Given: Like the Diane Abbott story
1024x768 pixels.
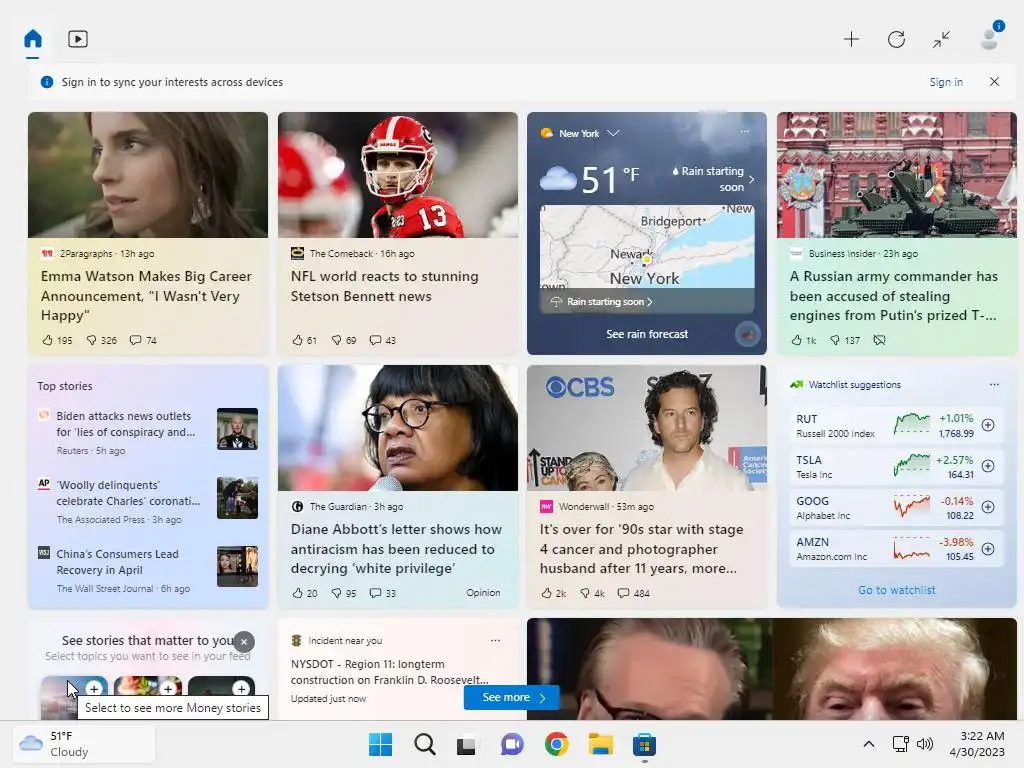Looking at the screenshot, I should click(305, 593).
